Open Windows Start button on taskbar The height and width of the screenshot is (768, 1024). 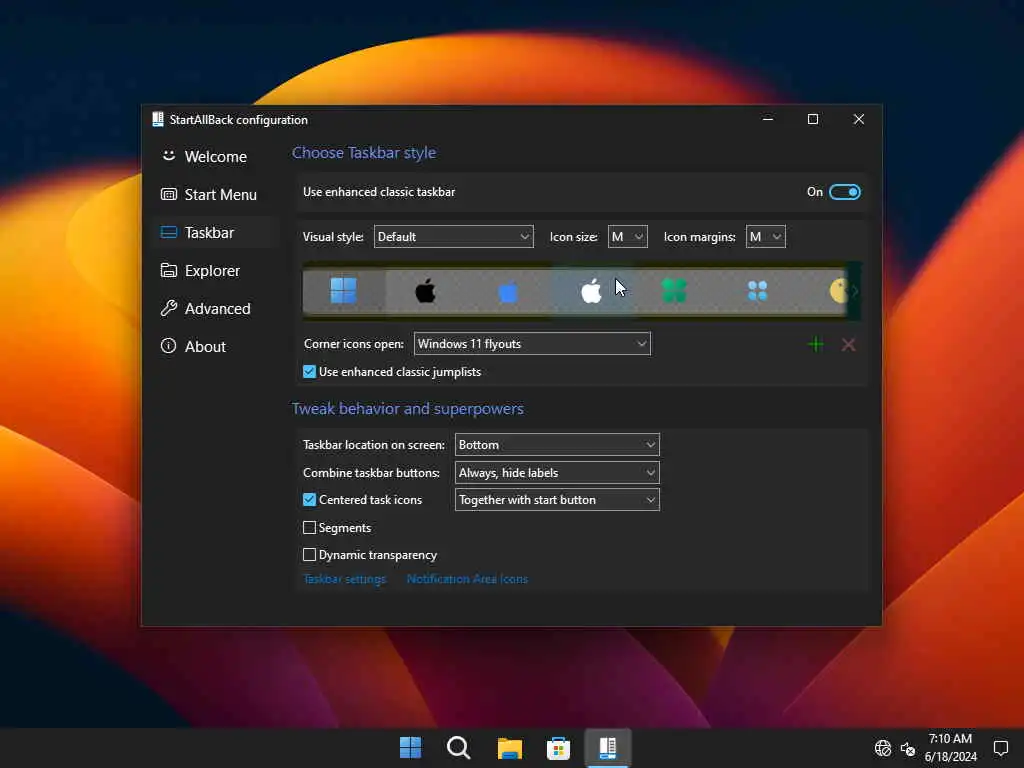[x=410, y=748]
